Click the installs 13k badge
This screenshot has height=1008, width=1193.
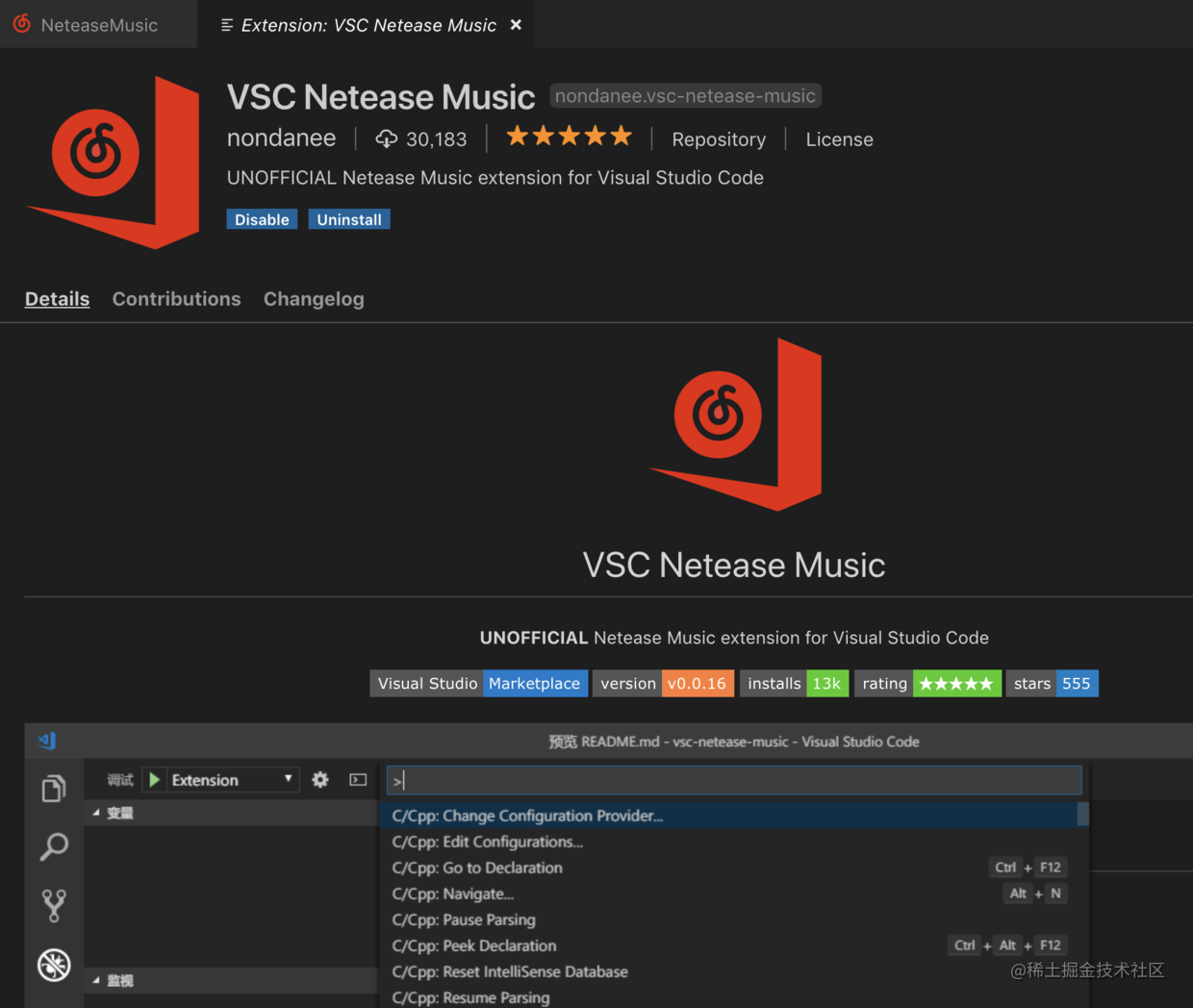tap(794, 683)
